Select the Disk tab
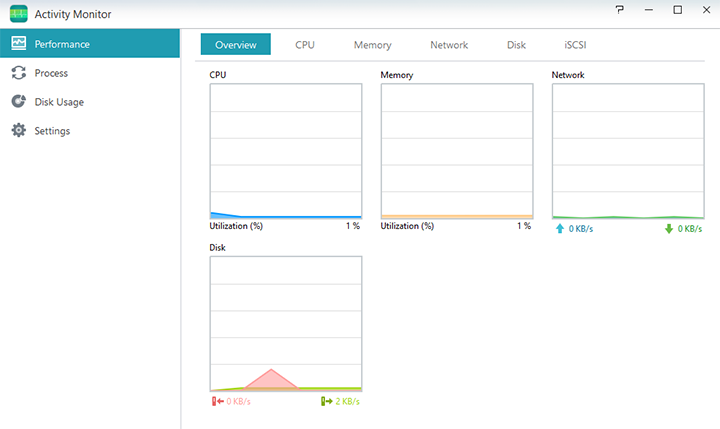This screenshot has height=429, width=720. tap(516, 45)
